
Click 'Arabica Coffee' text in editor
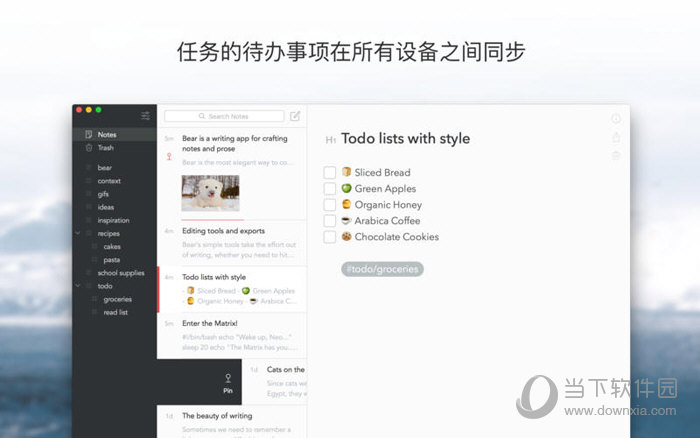click(x=387, y=221)
